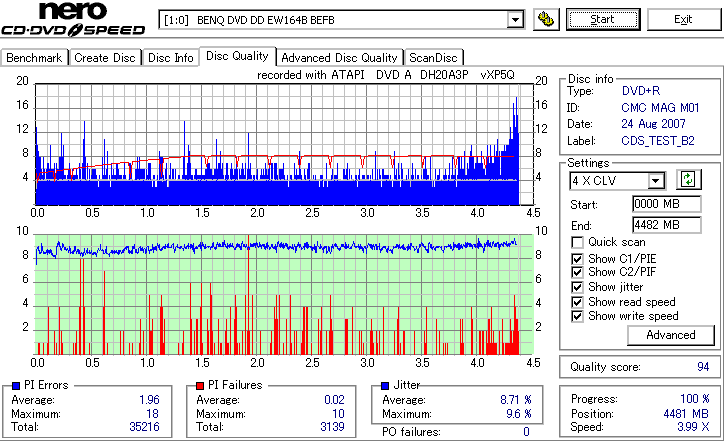Click the red PI Failures legend square
Screen dimensions: 724x441
pyautogui.click(x=200, y=386)
